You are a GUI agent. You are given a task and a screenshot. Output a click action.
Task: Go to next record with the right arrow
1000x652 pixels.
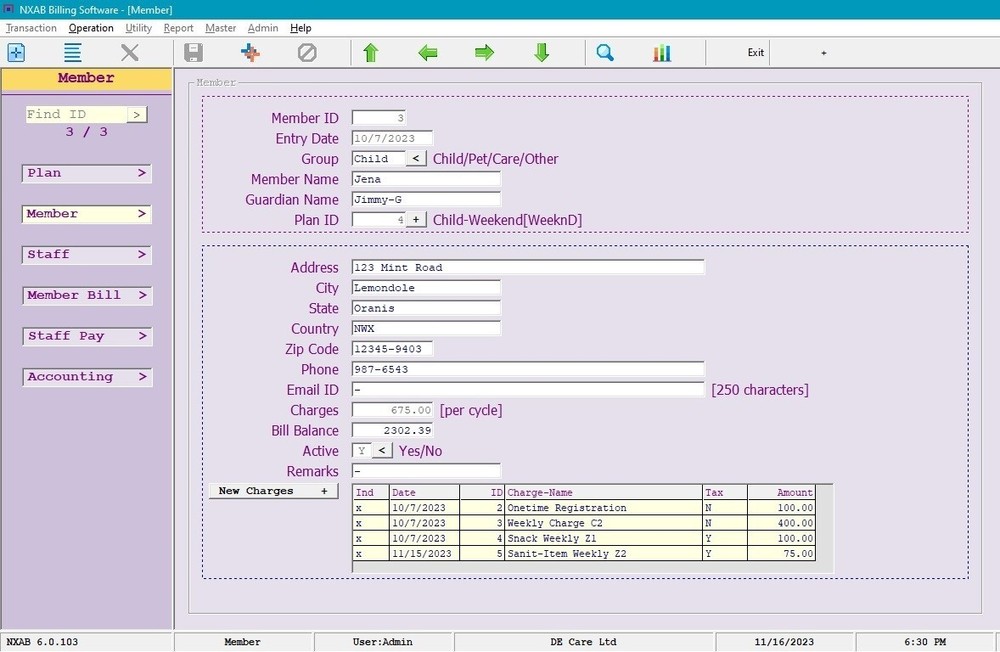485,53
